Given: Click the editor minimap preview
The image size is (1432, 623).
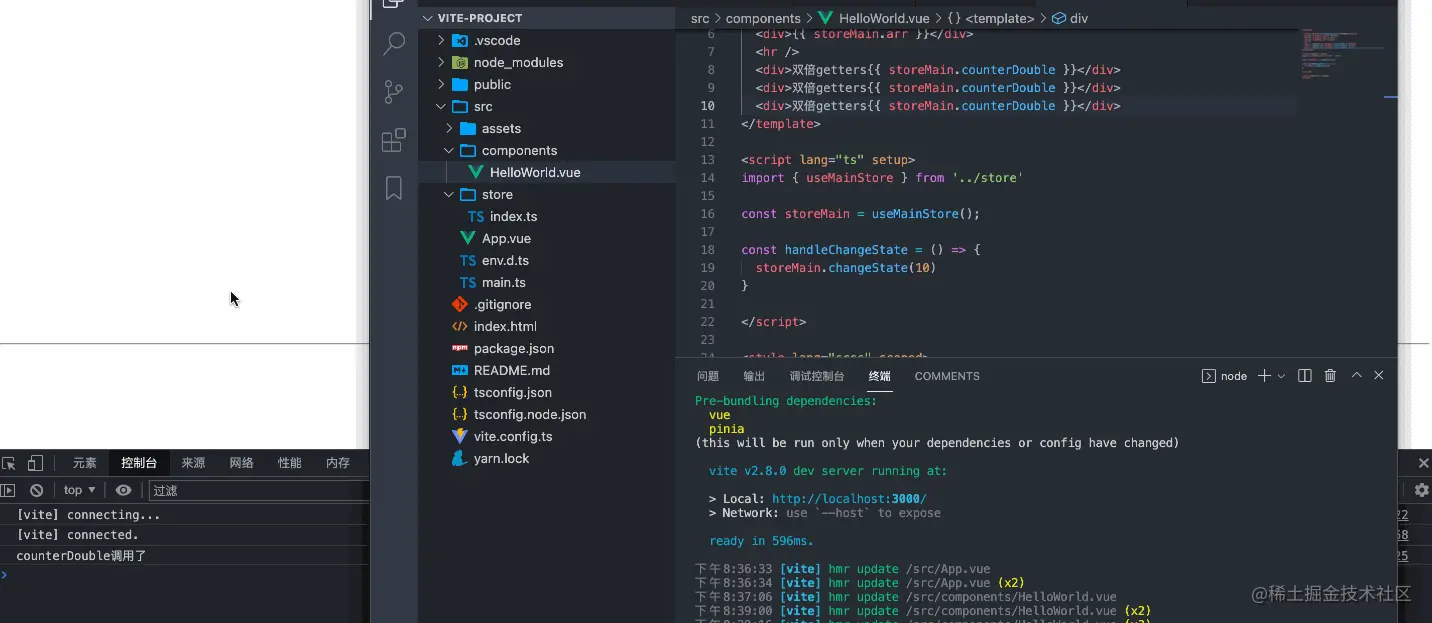Looking at the screenshot, I should tap(1342, 55).
